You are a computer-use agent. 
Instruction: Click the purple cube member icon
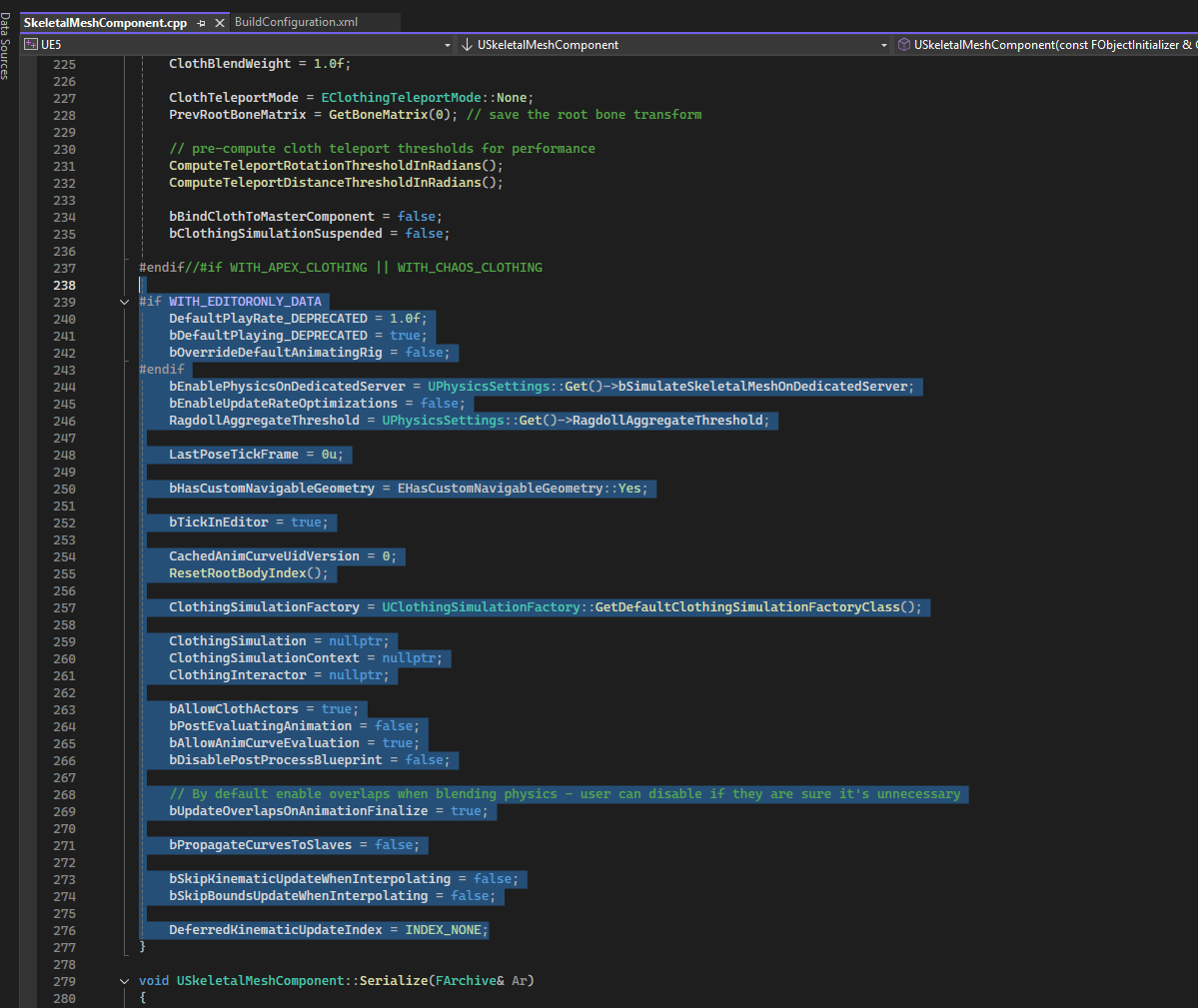click(903, 45)
